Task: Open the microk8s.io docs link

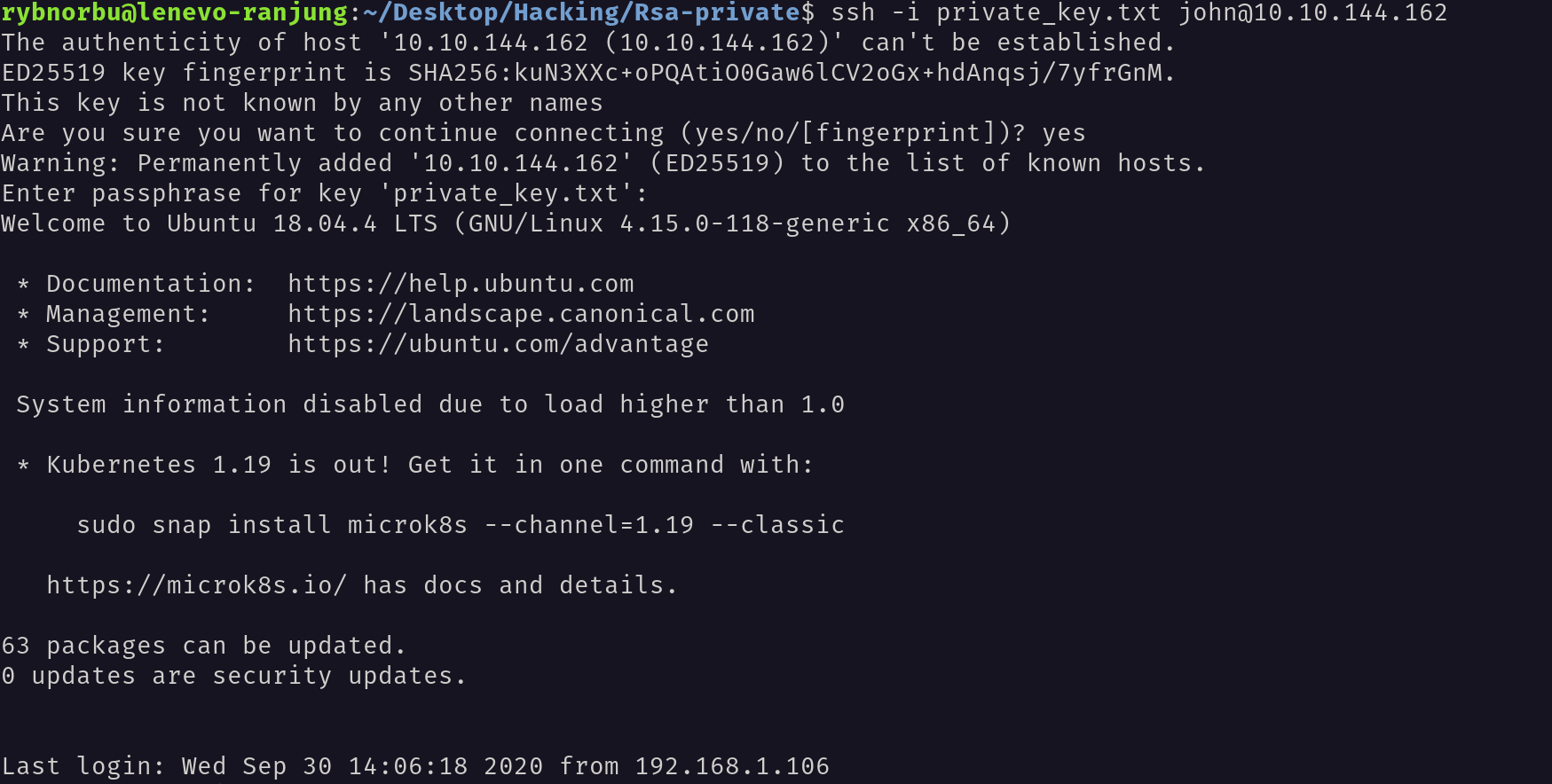Action: (196, 585)
